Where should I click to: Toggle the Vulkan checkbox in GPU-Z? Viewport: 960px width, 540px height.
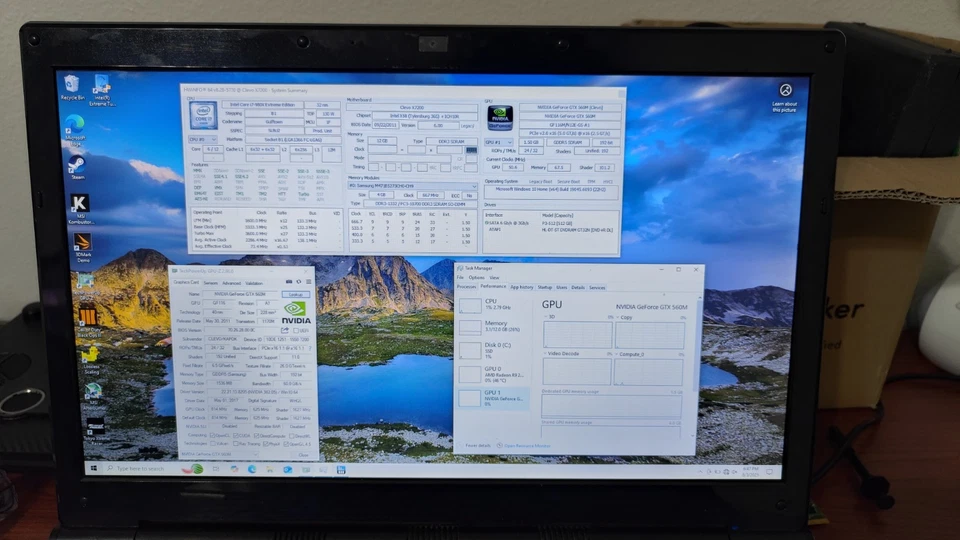pos(212,443)
